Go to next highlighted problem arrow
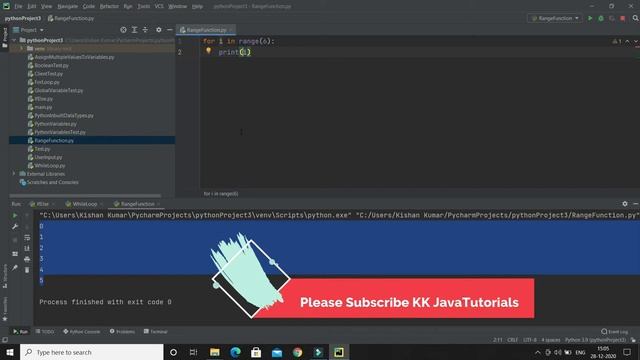 [636, 41]
